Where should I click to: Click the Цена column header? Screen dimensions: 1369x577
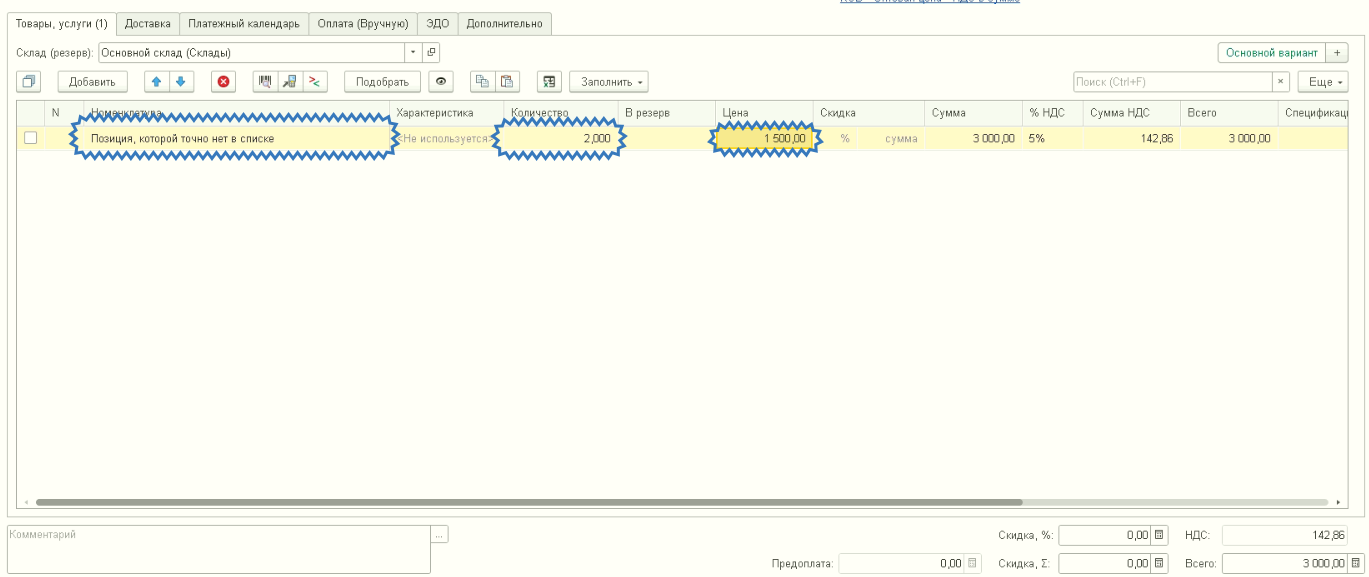[x=765, y=113]
